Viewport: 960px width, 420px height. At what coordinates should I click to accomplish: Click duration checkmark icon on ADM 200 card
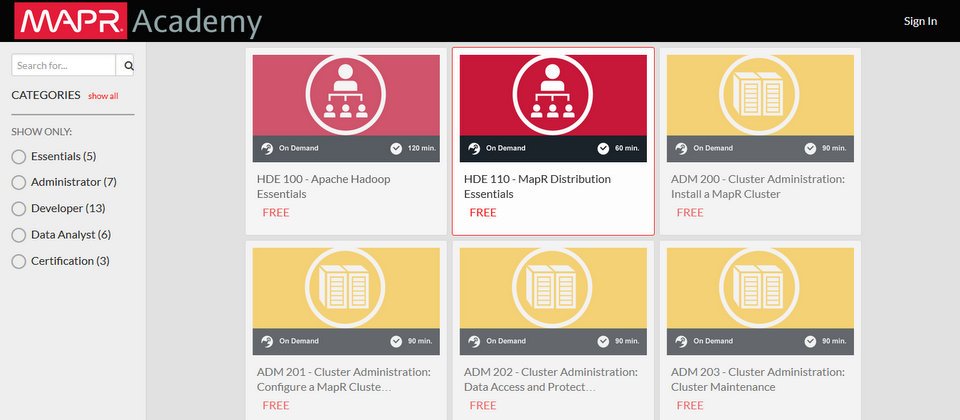point(810,148)
